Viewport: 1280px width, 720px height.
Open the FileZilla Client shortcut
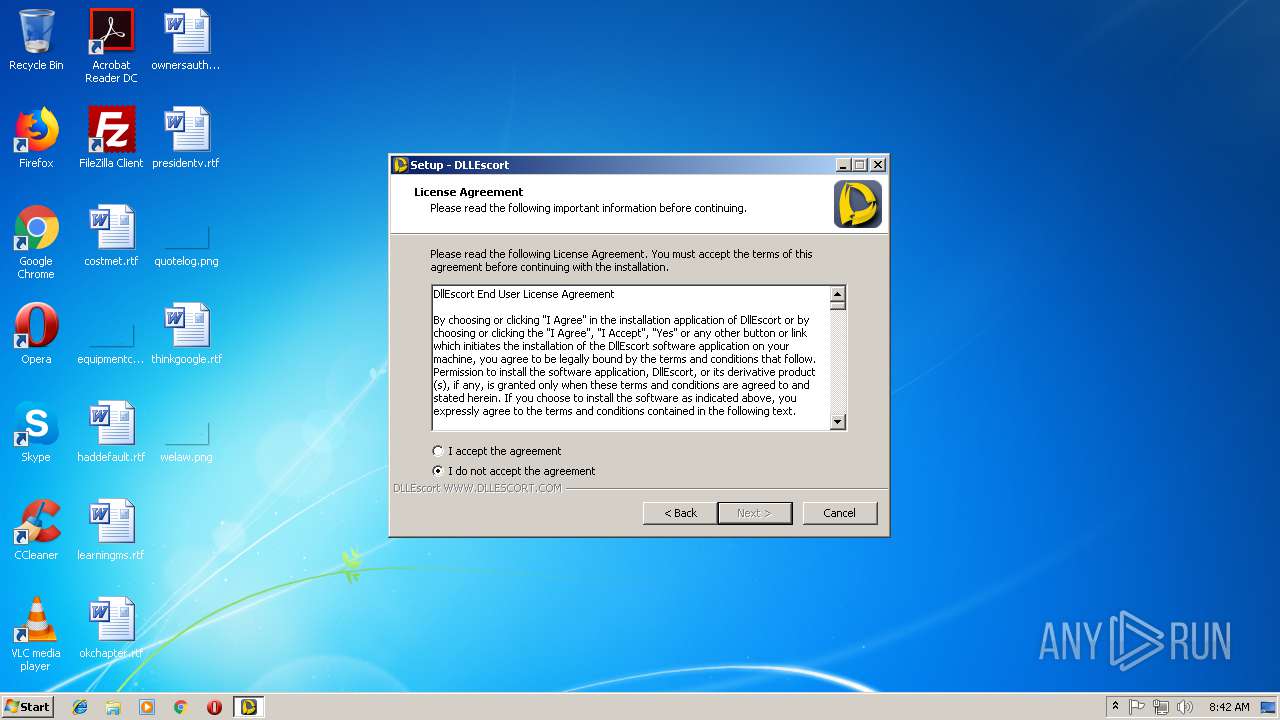[x=111, y=138]
